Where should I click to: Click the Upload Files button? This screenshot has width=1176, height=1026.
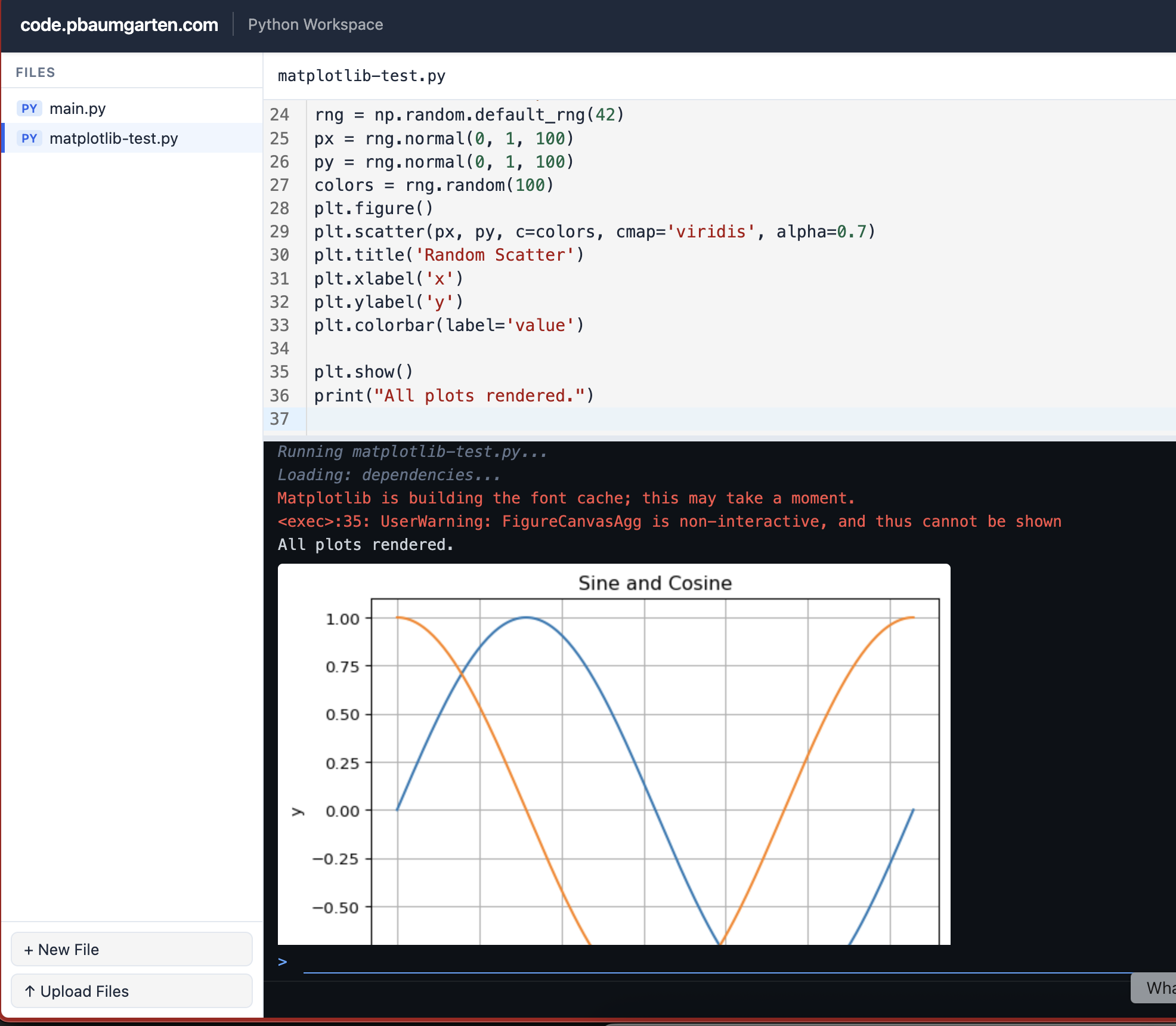132,991
